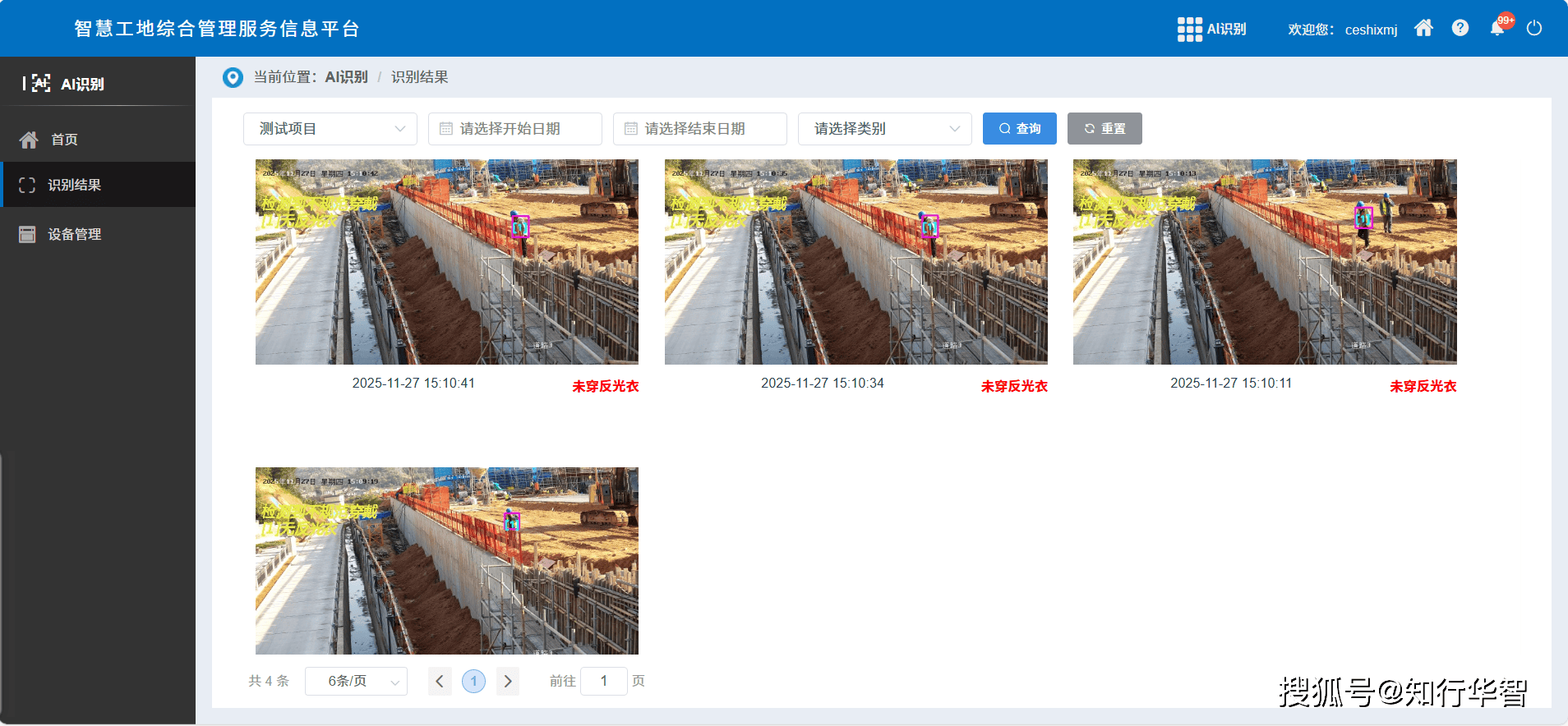The image size is (1568, 726).
Task: Pick a start date in 请选择开始日期 field
Action: click(514, 129)
